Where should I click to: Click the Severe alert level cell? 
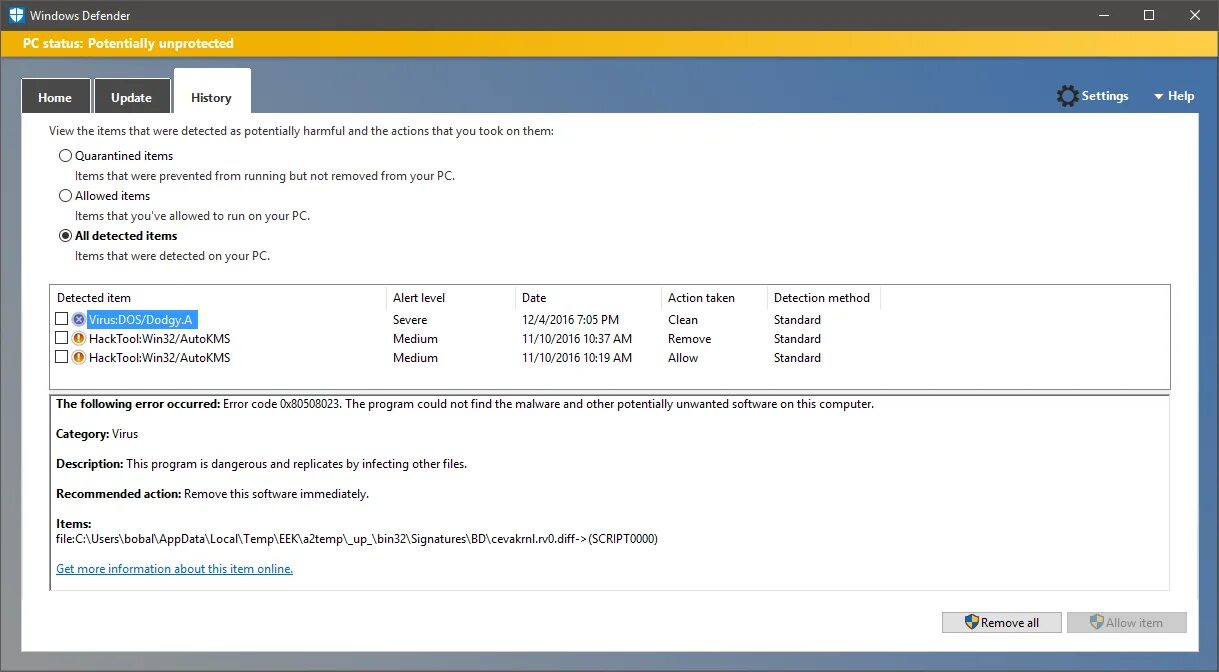coord(410,320)
